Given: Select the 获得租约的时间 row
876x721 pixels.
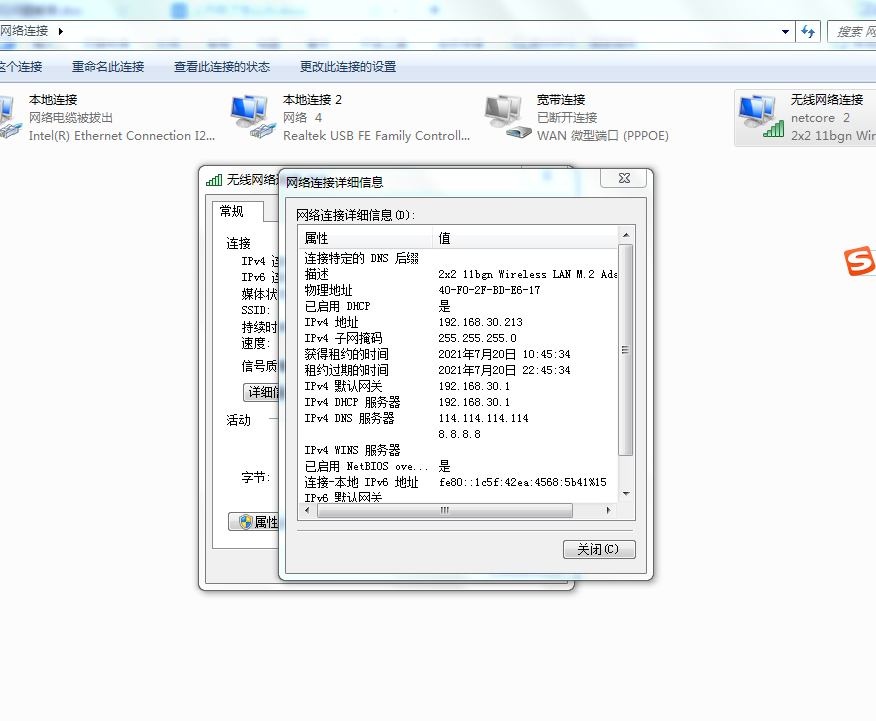Looking at the screenshot, I should click(x=458, y=354).
